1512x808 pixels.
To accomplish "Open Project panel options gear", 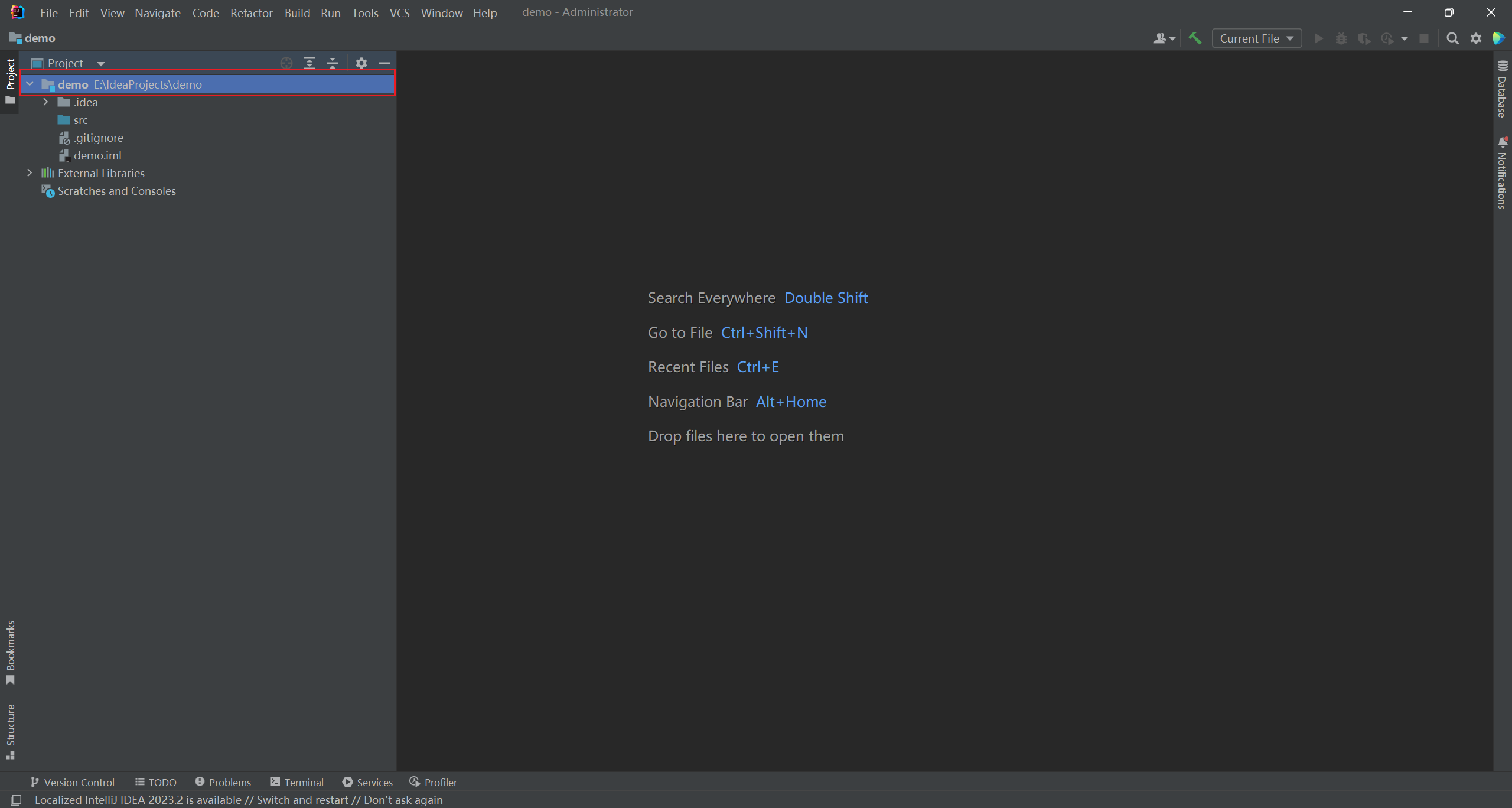I will (x=361, y=63).
